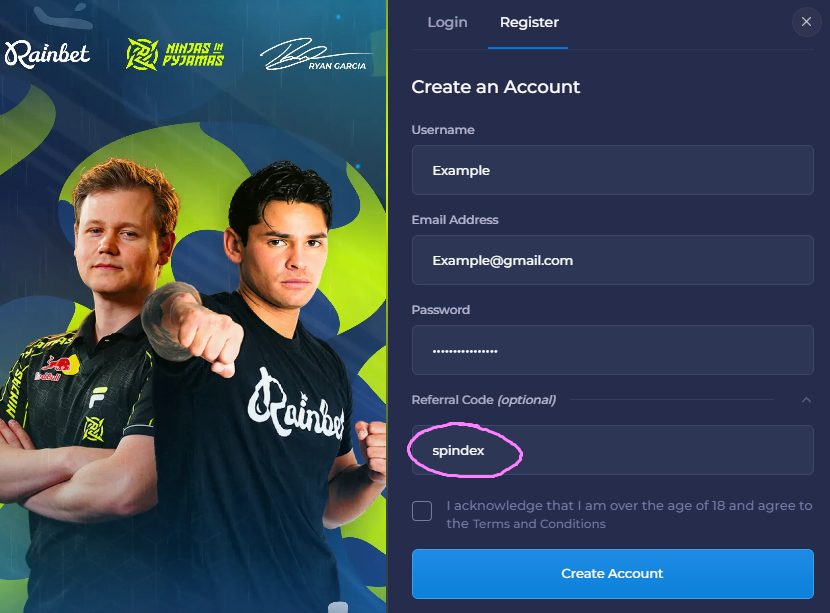Click the Create an Account heading
Viewport: 830px width, 613px height.
pyautogui.click(x=496, y=87)
